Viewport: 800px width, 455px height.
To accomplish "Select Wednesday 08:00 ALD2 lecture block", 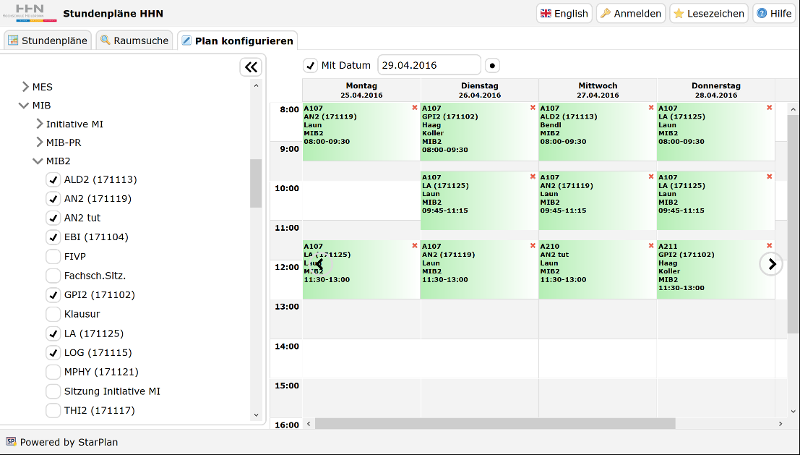I will click(597, 132).
